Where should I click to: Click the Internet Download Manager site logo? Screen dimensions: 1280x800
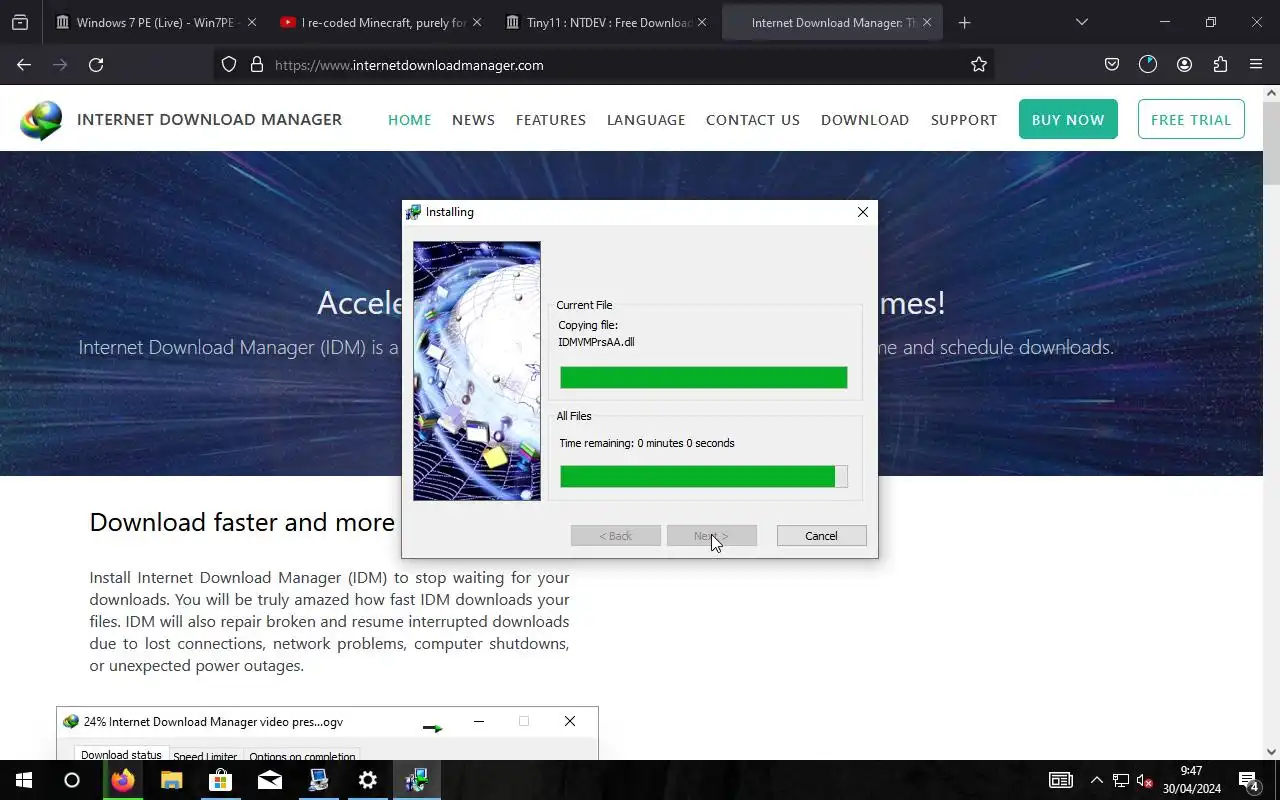click(181, 120)
